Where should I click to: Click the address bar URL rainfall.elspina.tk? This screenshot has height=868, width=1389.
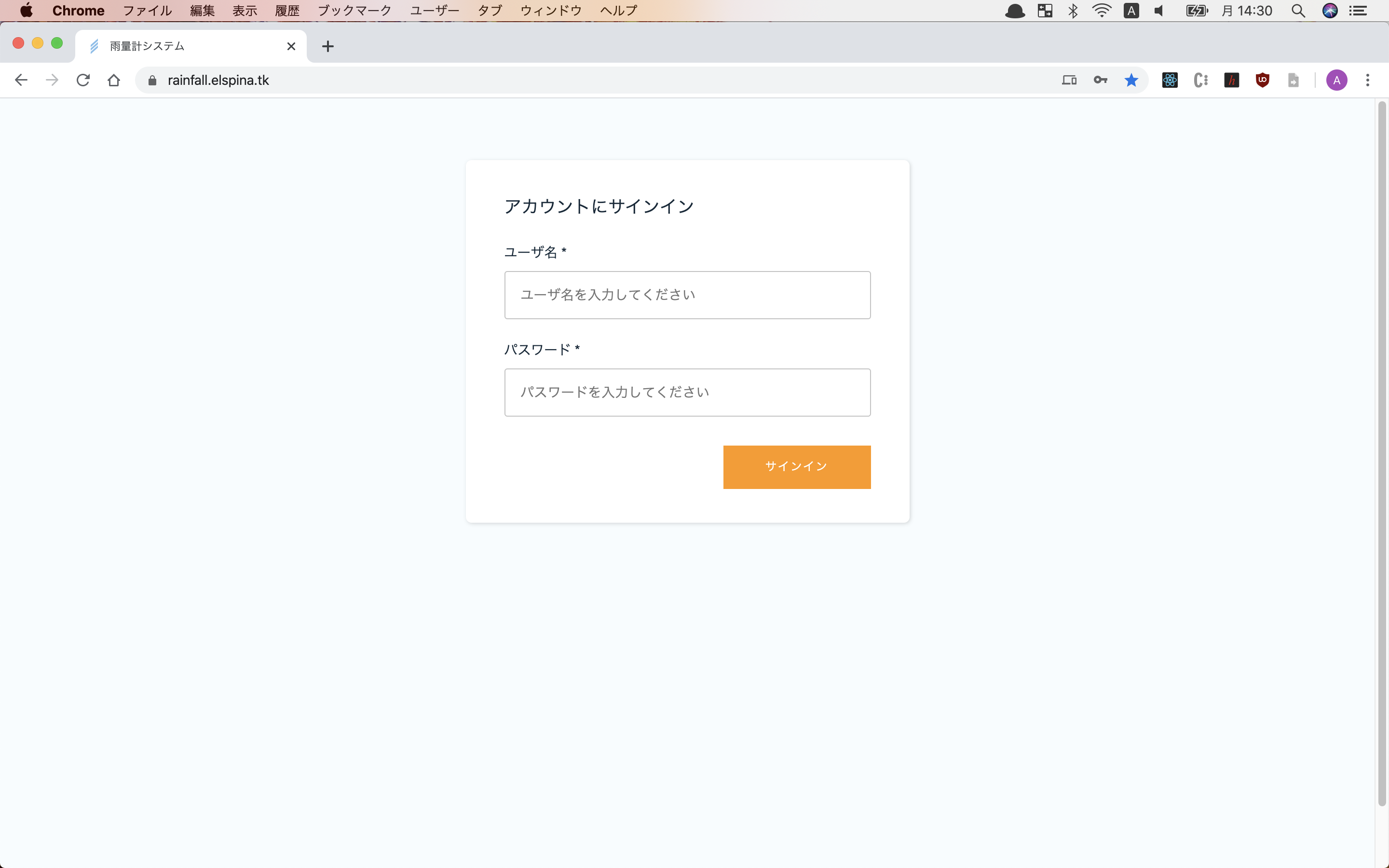coord(218,80)
